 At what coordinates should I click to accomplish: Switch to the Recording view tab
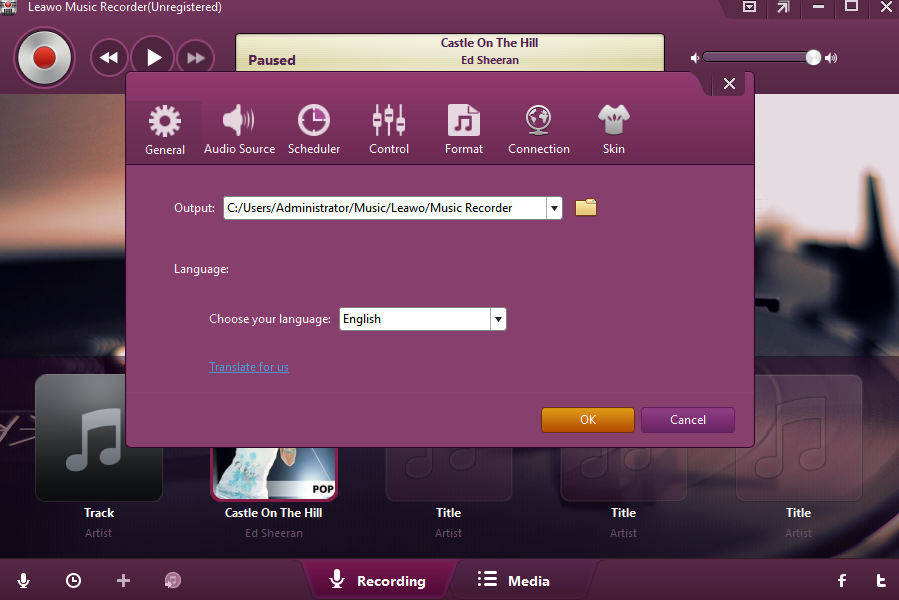pos(378,580)
